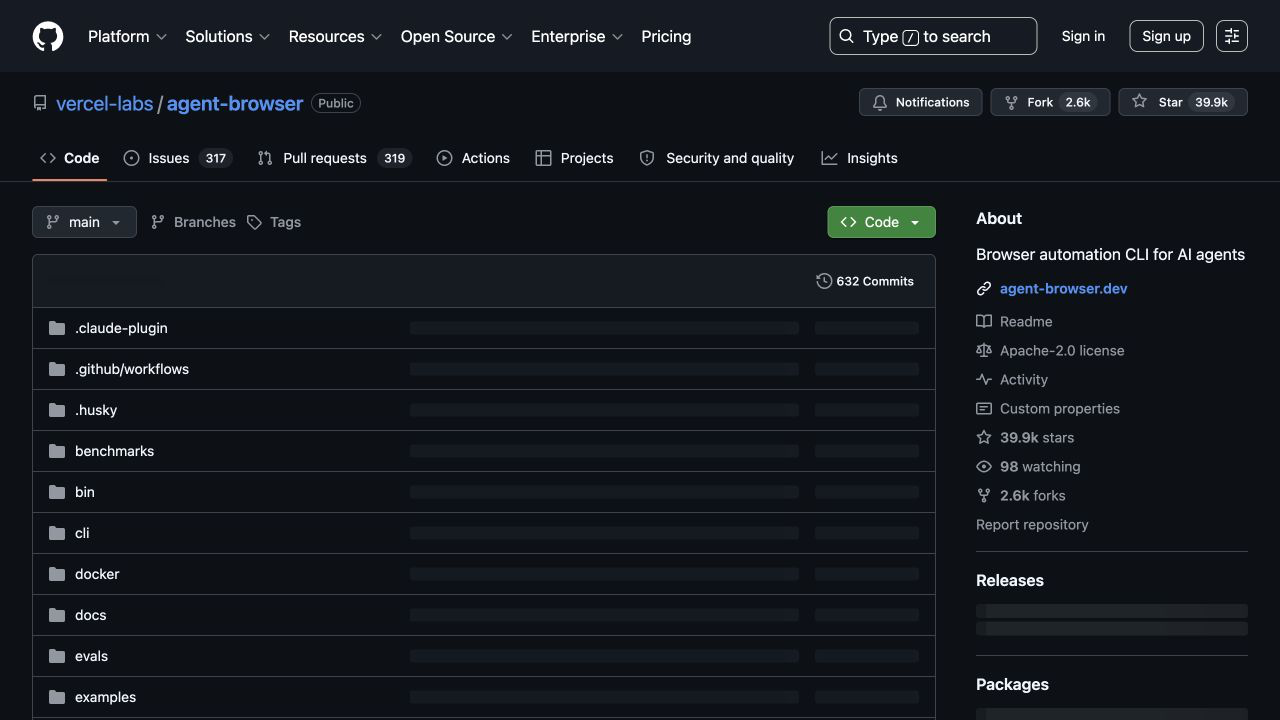Open the evals folder
Viewport: 1280px width, 720px height.
pos(91,656)
